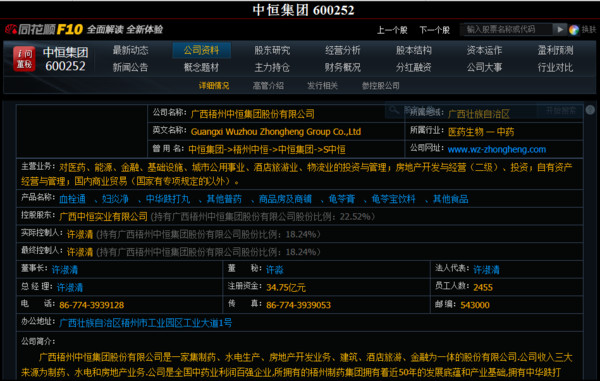Click the English name Guangxi Wuzhou Zhongheng Group
Image resolution: width=600 pixels, height=381 pixels.
(276, 132)
